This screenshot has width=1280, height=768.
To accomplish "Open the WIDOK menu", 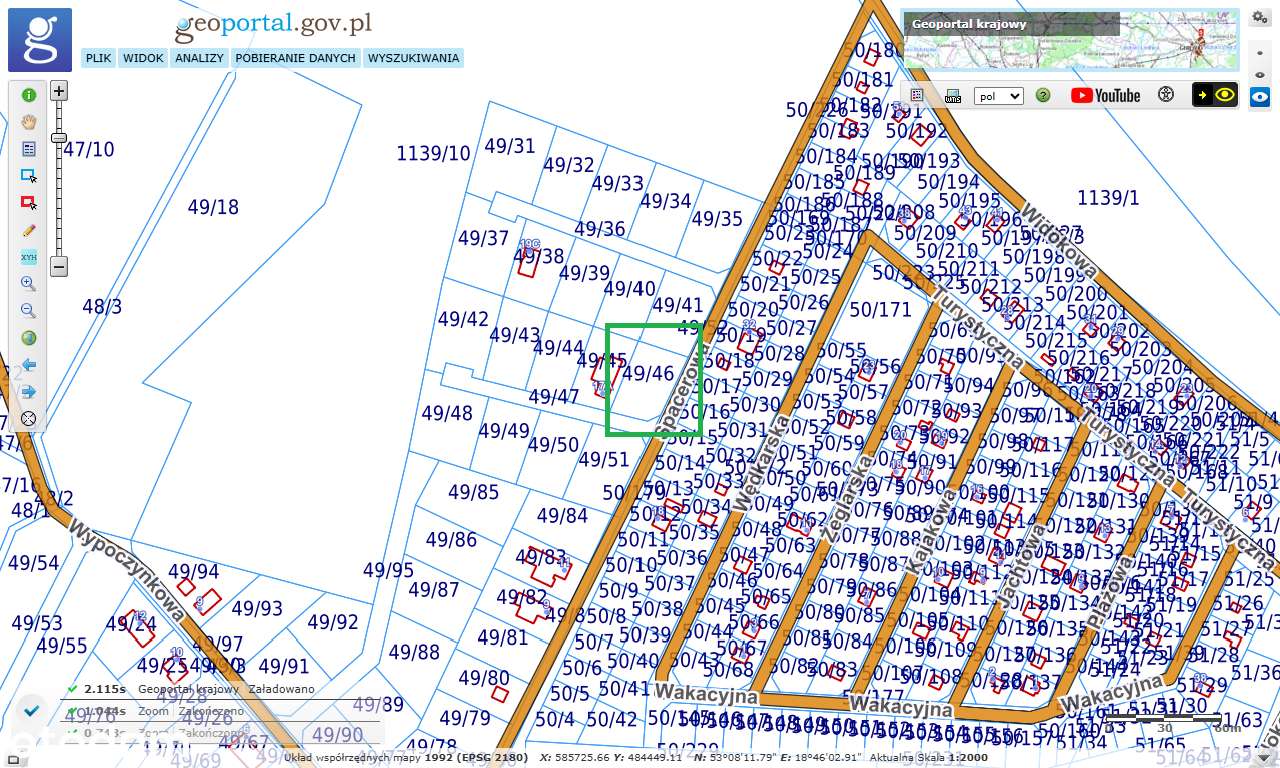I will coord(143,58).
